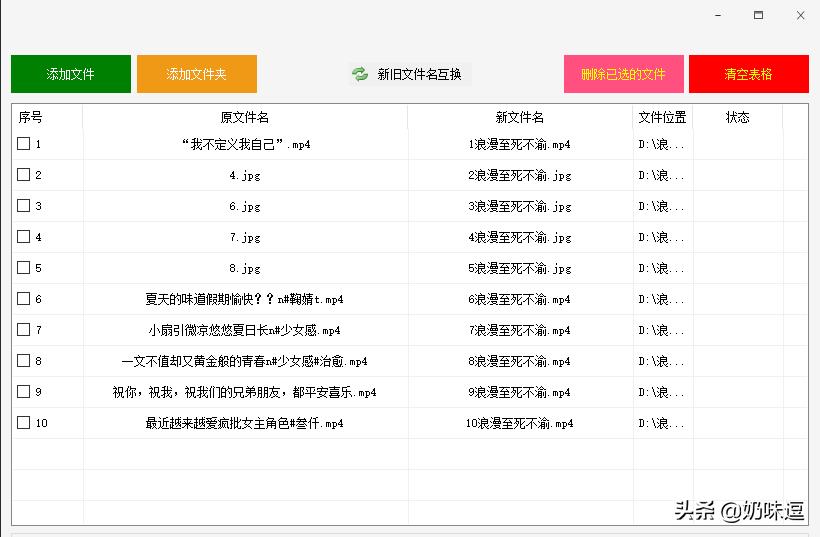
Task: Click the 新文件名 column header
Action: pos(520,117)
